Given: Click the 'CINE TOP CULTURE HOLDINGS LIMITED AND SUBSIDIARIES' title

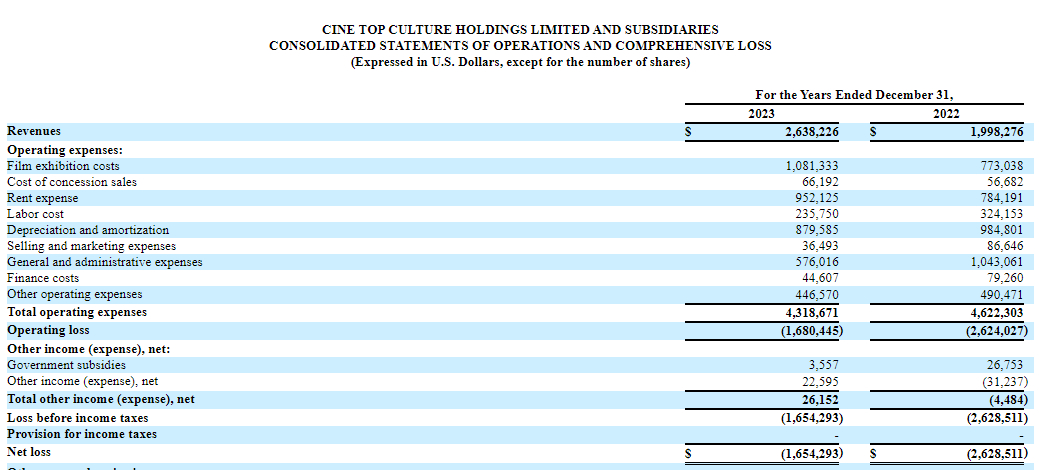Looking at the screenshot, I should pos(520,30).
